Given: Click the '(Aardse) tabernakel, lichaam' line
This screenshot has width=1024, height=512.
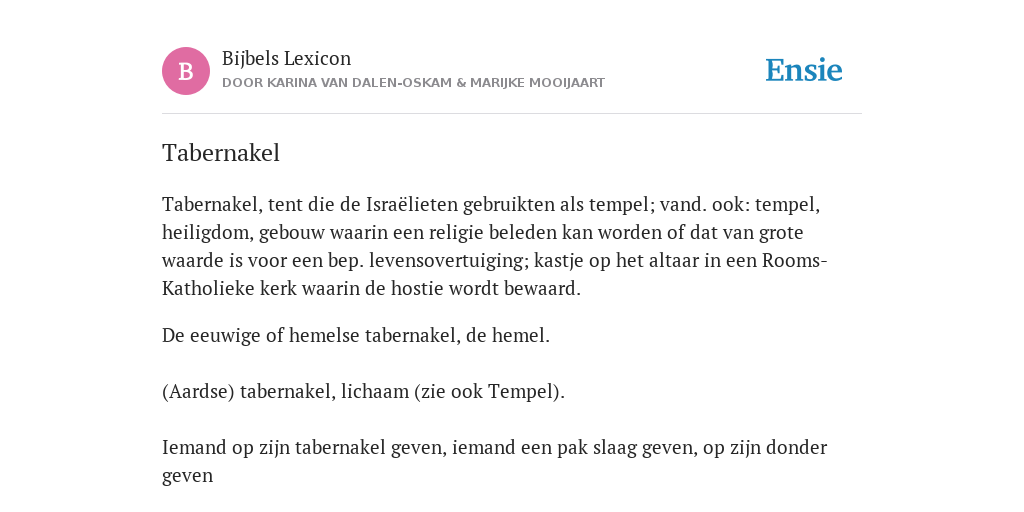Looking at the screenshot, I should coord(363,392).
